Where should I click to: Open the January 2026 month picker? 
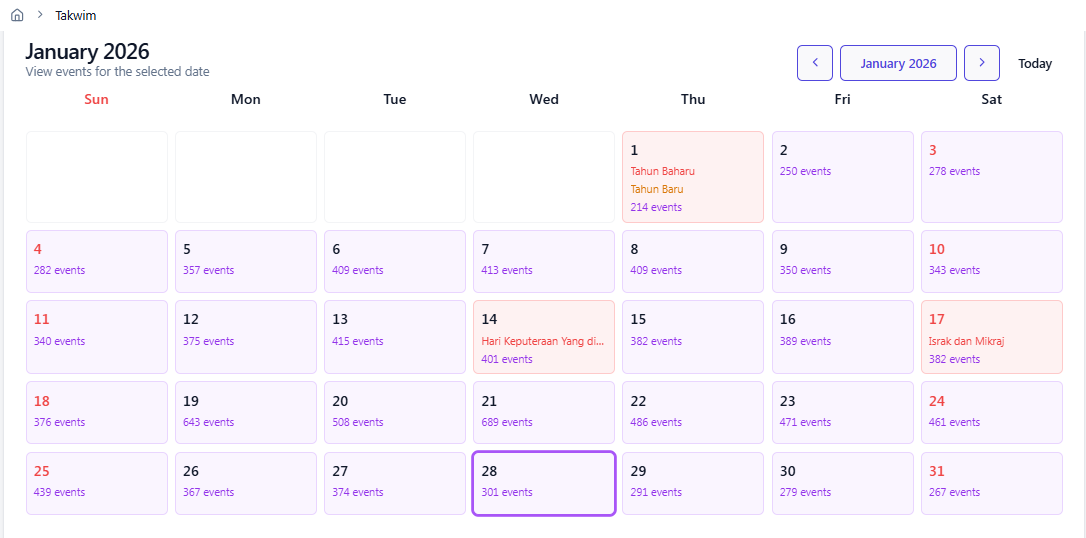pos(898,63)
